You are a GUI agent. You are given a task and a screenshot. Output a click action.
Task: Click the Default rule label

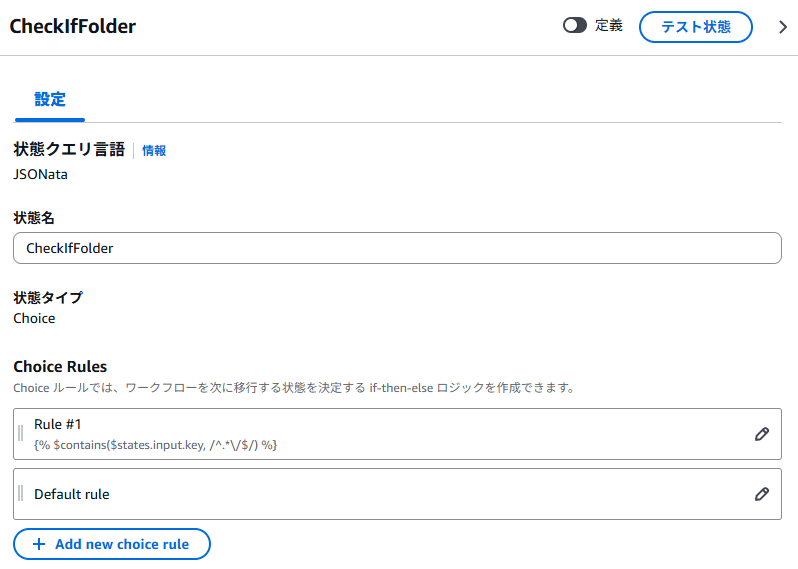pos(72,494)
